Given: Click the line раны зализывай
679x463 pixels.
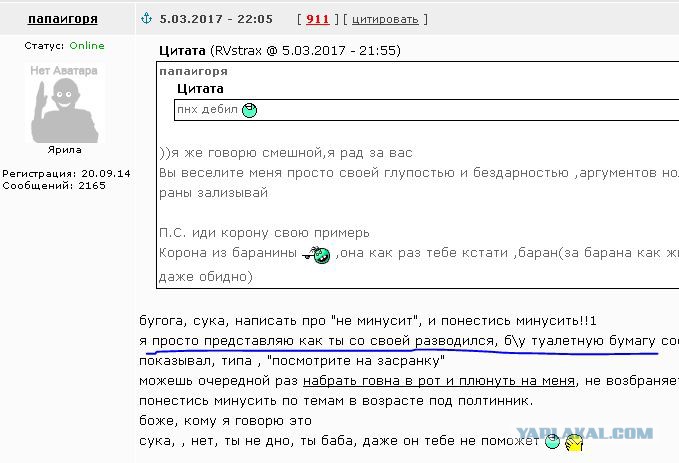Looking at the screenshot, I should pos(213,193).
